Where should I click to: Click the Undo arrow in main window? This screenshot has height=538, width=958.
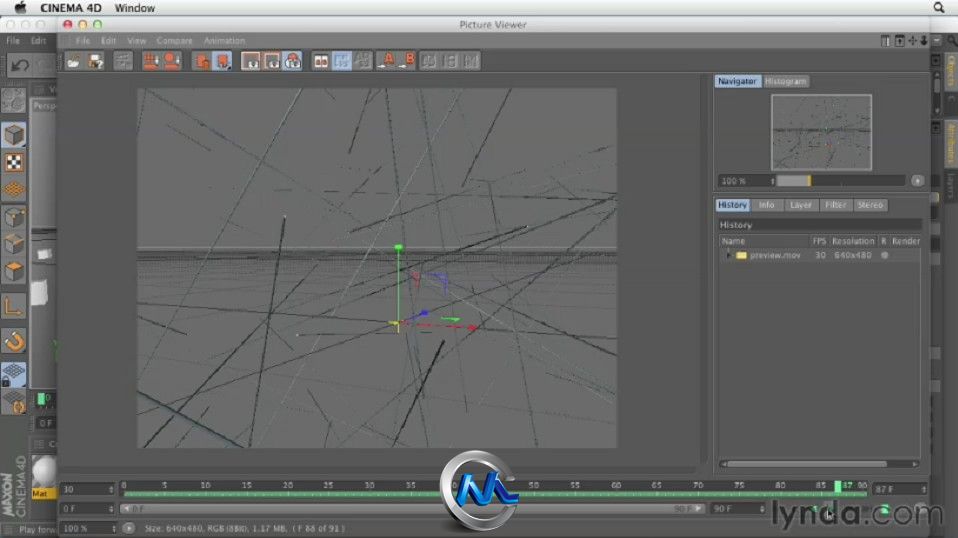20,65
